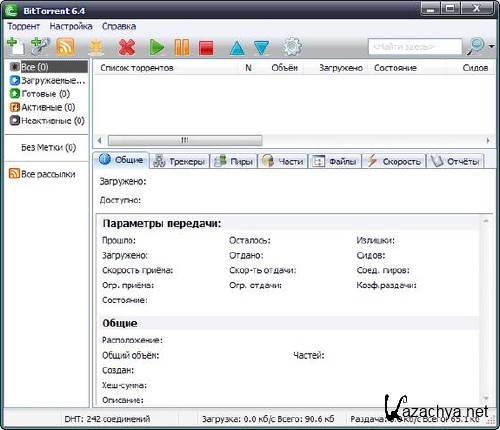
Task: Pause torrent with orange pause icon
Action: click(x=182, y=47)
